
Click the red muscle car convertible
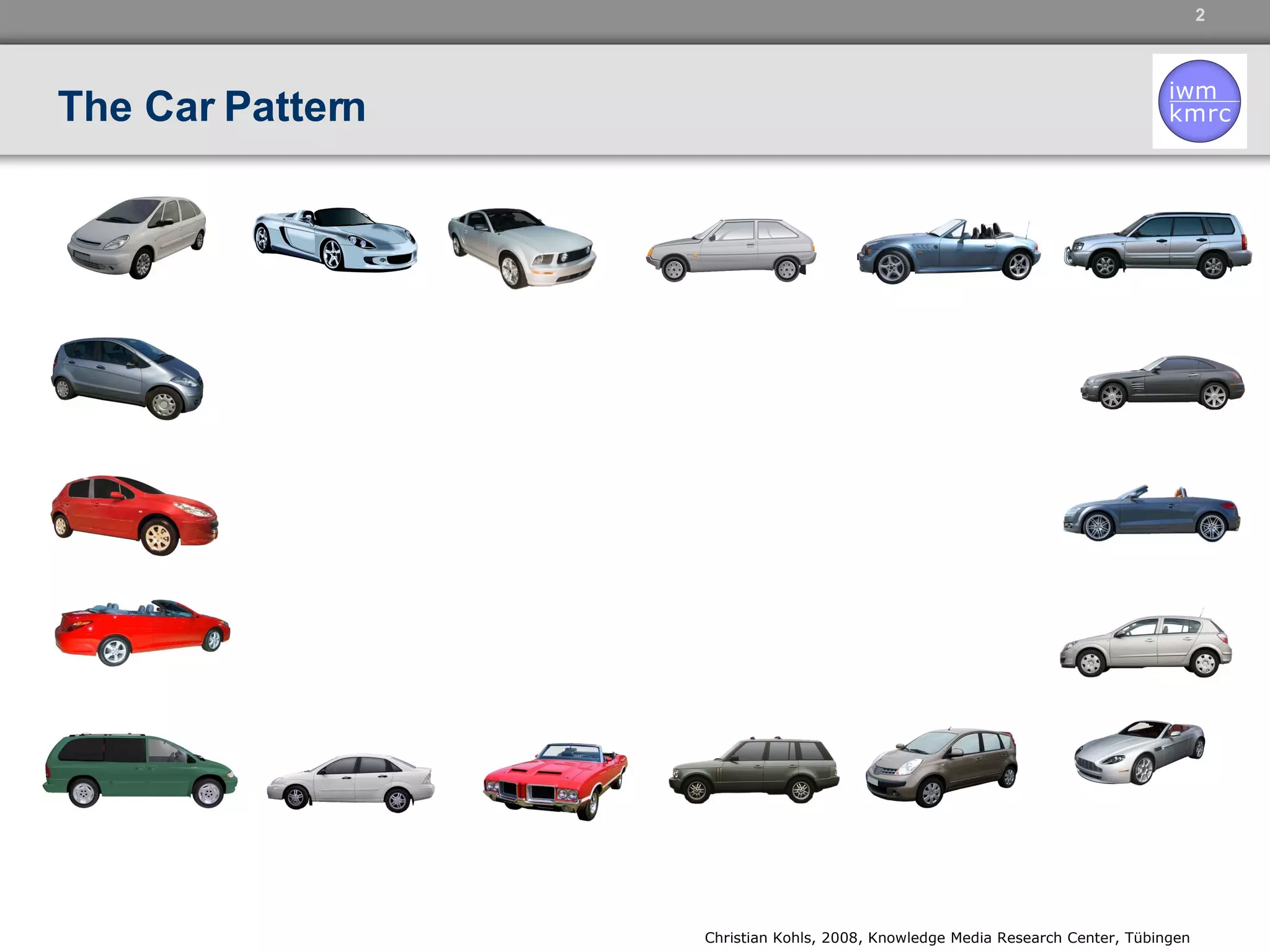pyautogui.click(x=556, y=780)
